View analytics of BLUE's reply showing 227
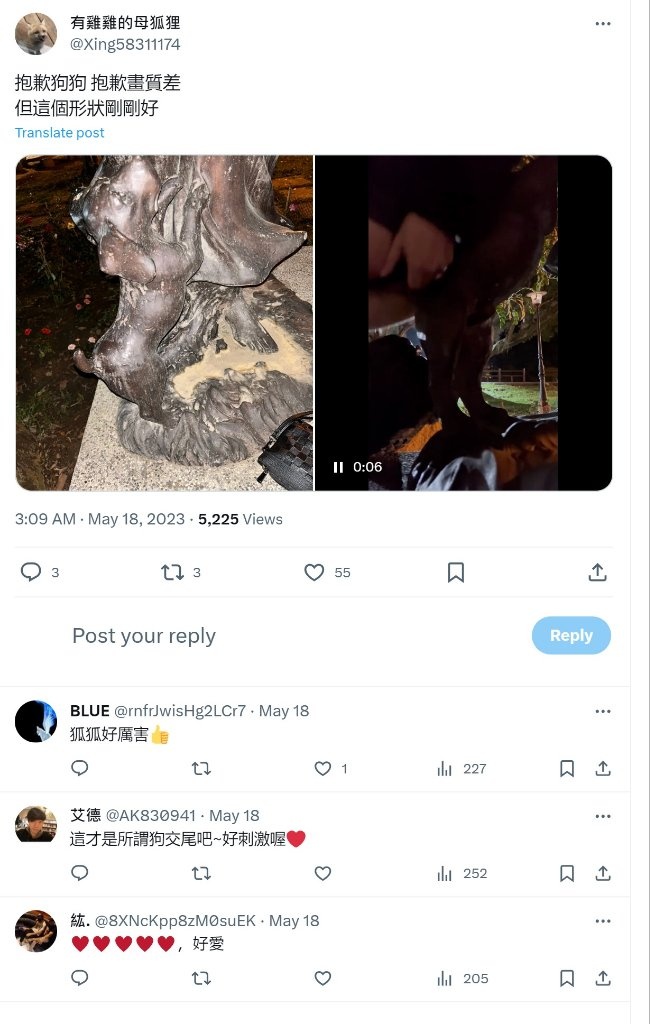The image size is (650, 1024). point(461,769)
